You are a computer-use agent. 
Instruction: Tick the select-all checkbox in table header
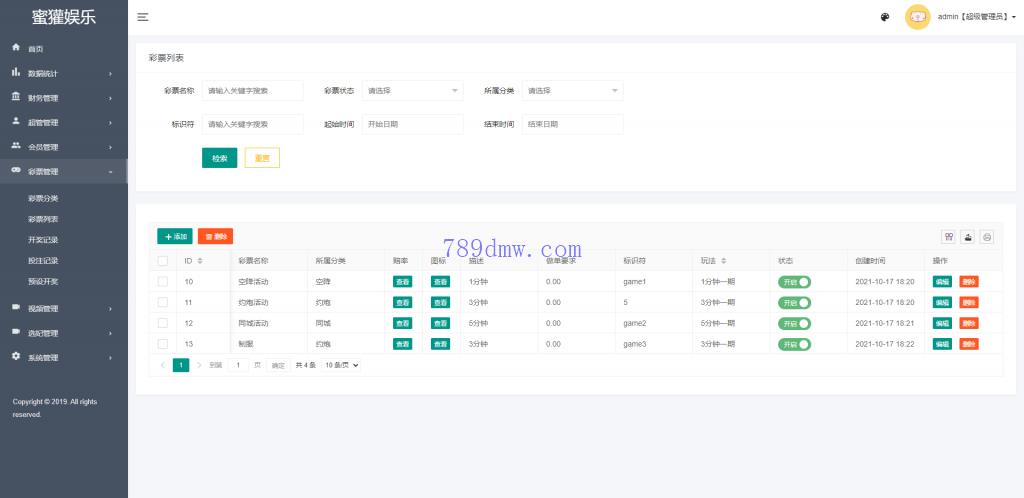[163, 261]
